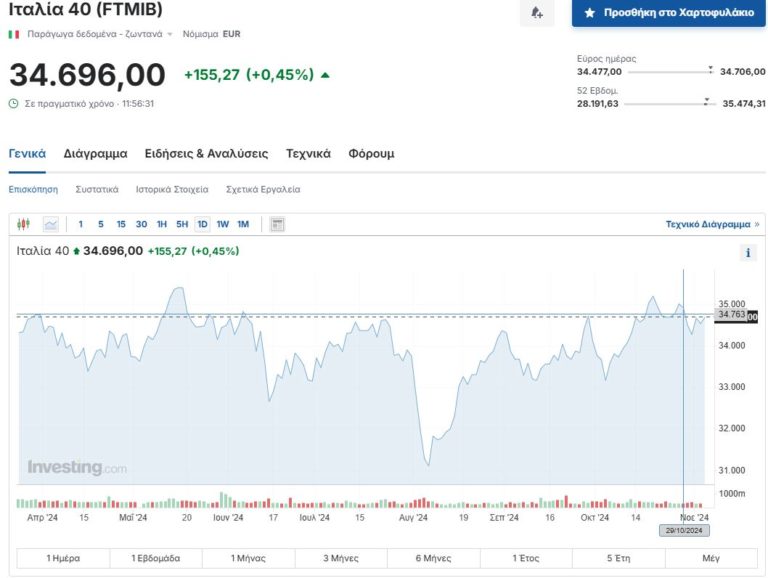This screenshot has height=578, width=768.
Task: Select the 3 Μήνες time range
Action: 343,558
